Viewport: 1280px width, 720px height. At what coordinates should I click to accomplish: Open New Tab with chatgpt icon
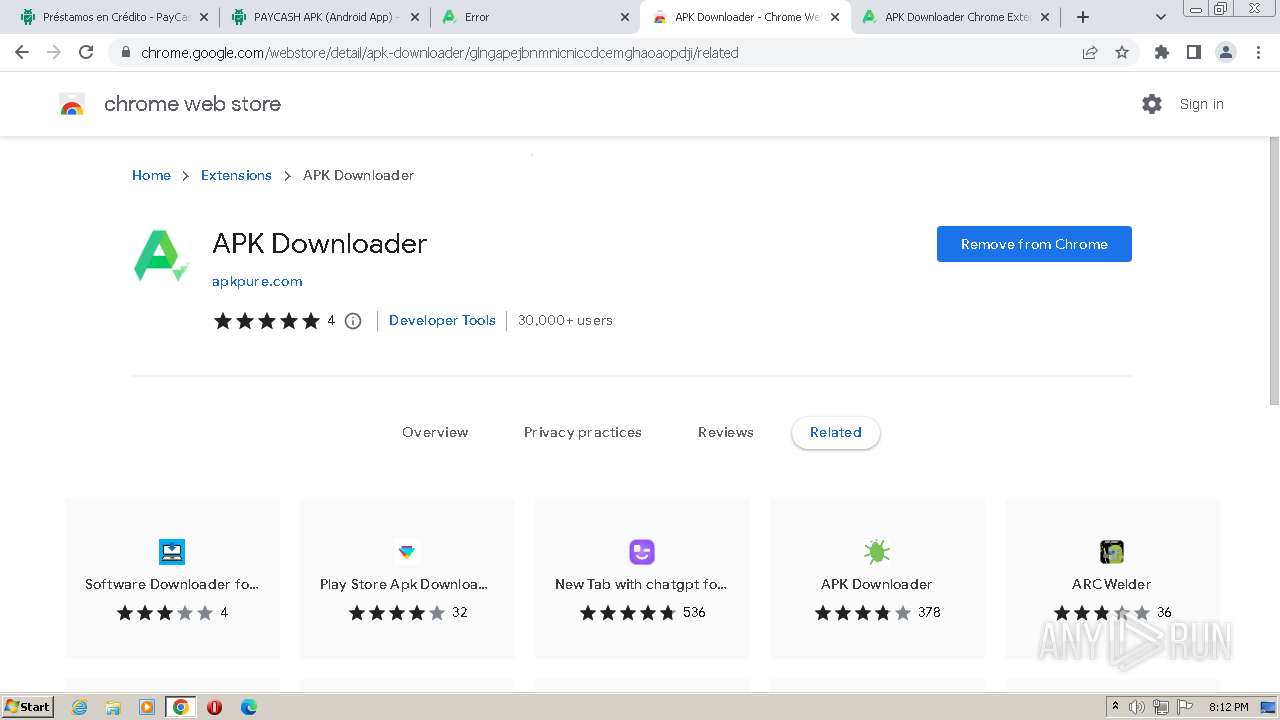(642, 552)
